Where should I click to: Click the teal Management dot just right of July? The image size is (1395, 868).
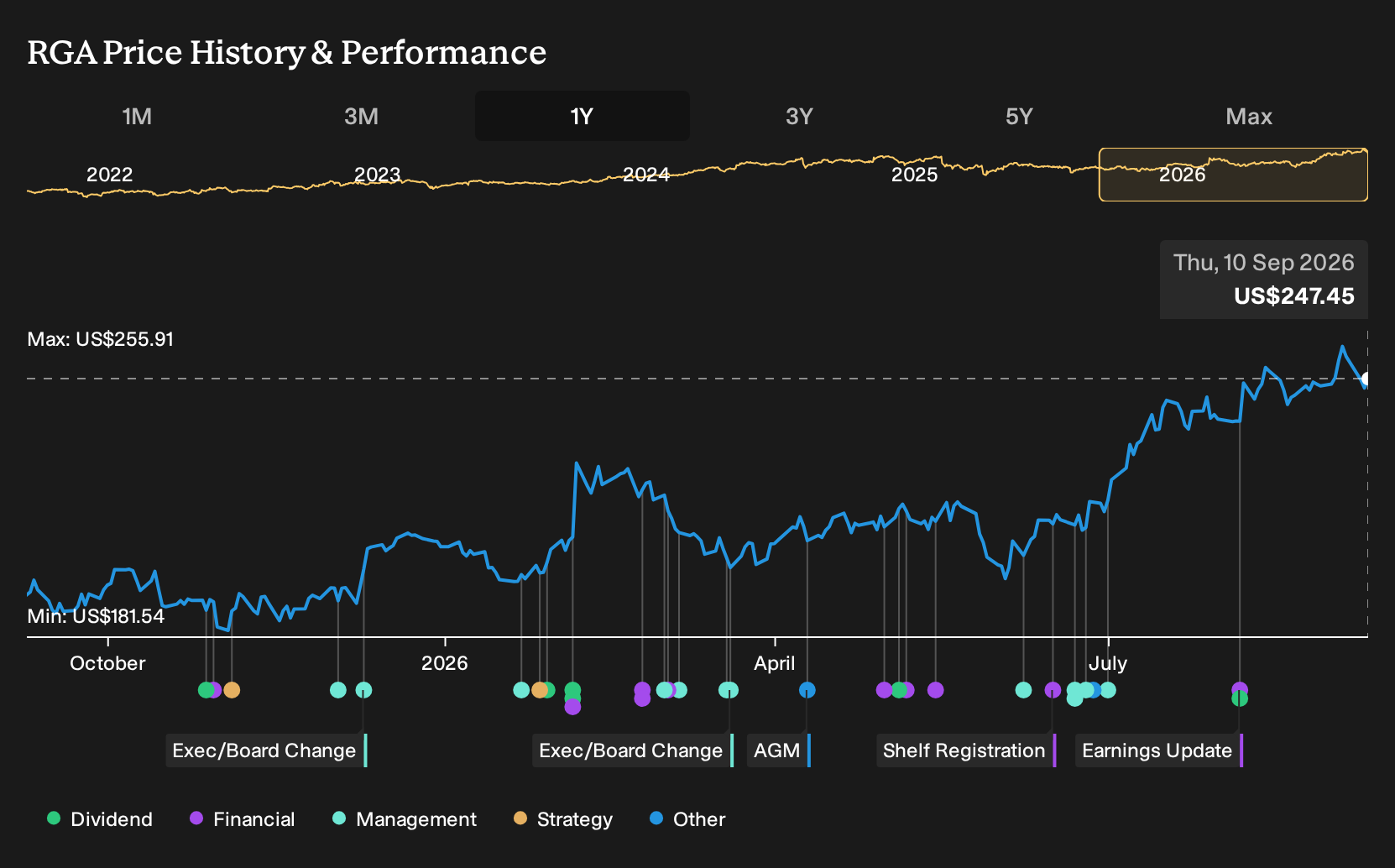click(x=1108, y=690)
